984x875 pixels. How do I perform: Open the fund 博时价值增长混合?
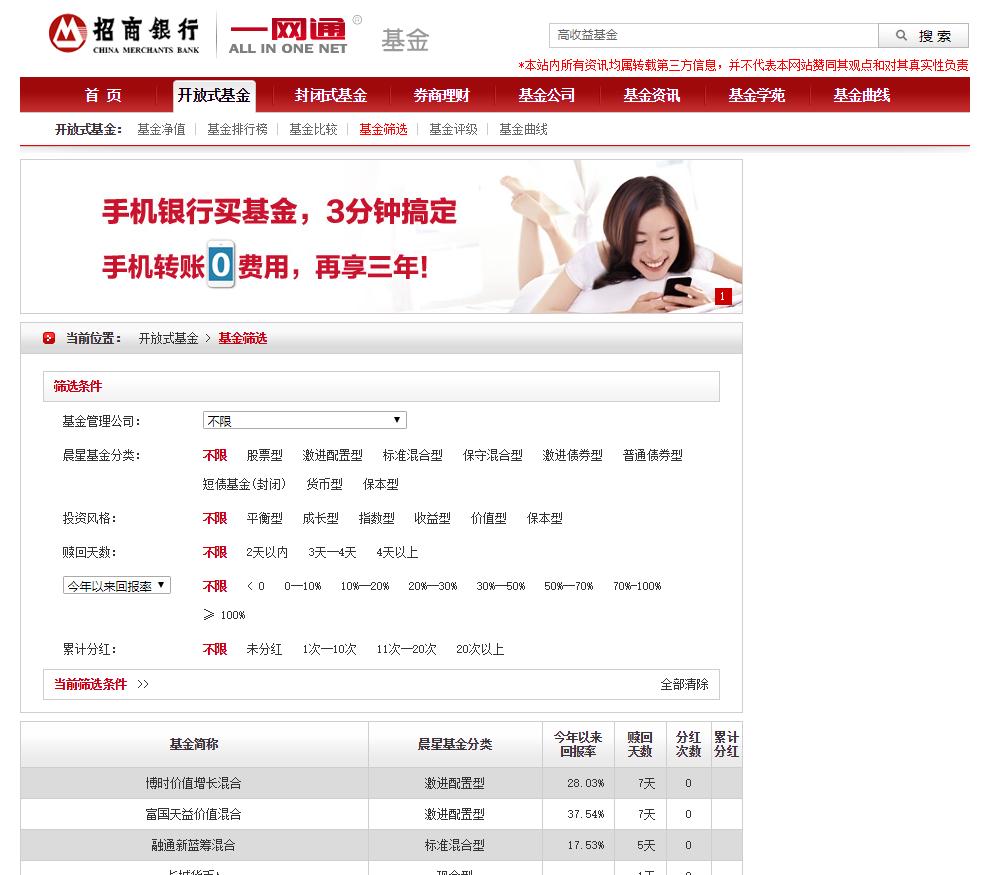193,783
